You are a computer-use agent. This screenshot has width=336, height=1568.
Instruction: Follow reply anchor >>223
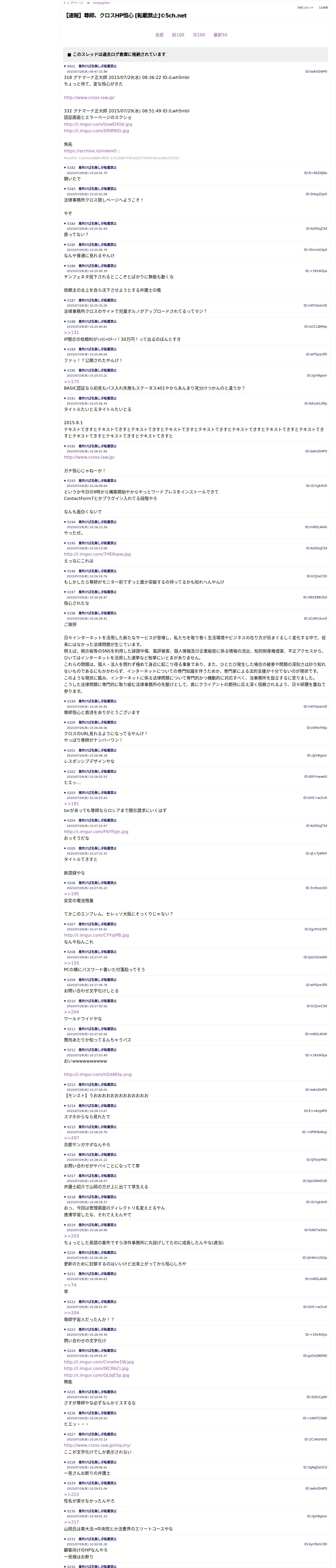point(71,1495)
